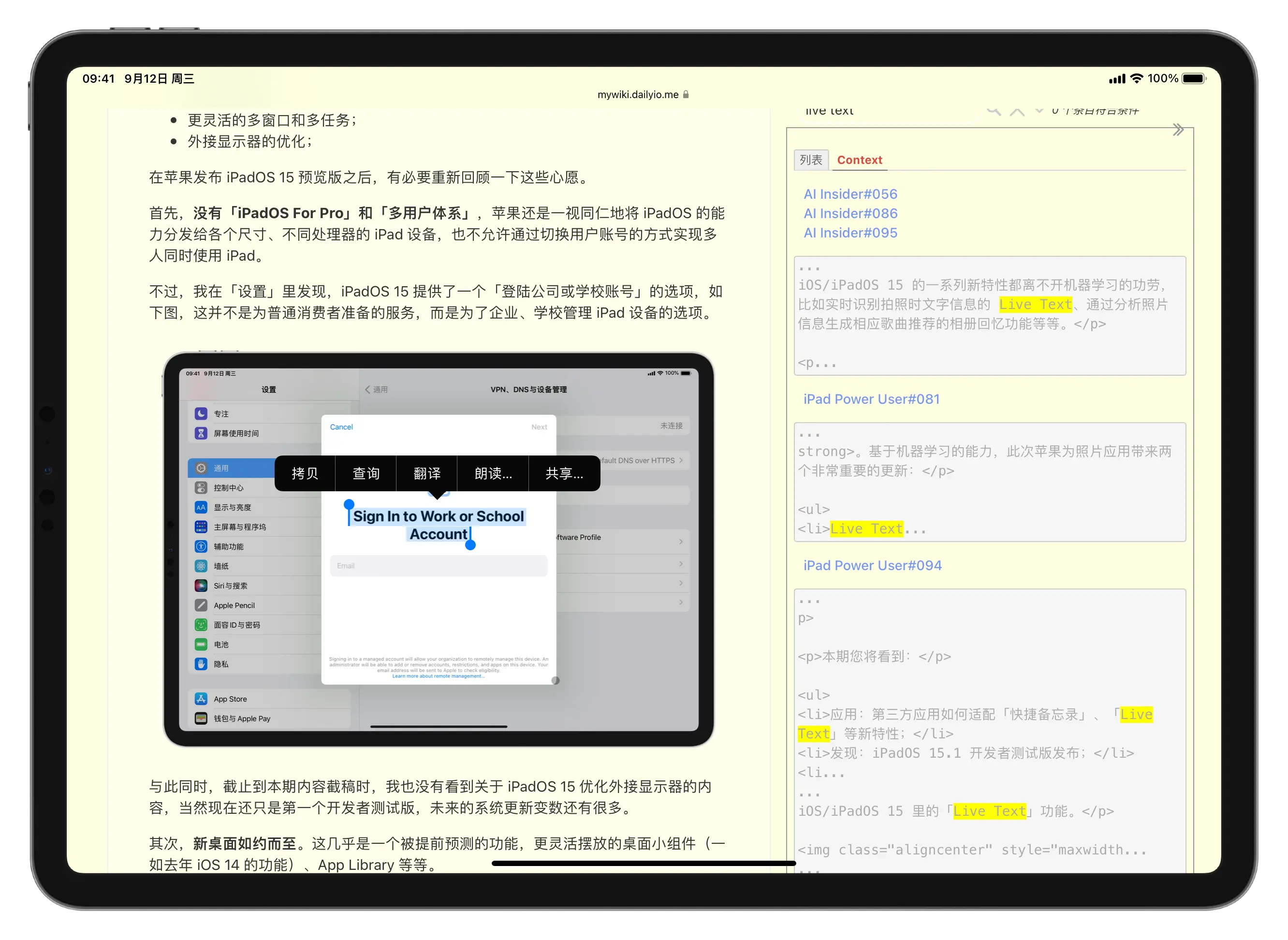Tap the green 电池 battery icon

tap(201, 644)
